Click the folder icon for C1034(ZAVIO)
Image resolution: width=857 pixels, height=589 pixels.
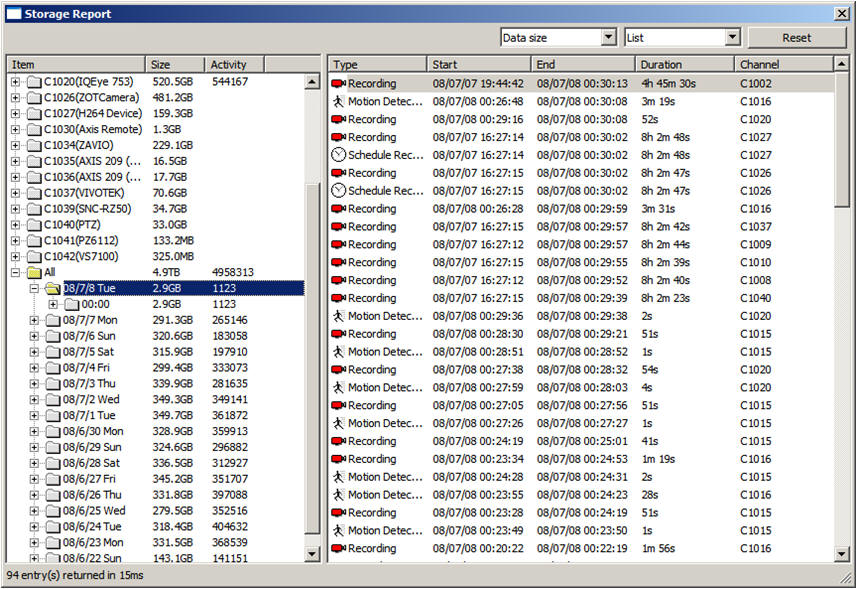pyautogui.click(x=34, y=145)
